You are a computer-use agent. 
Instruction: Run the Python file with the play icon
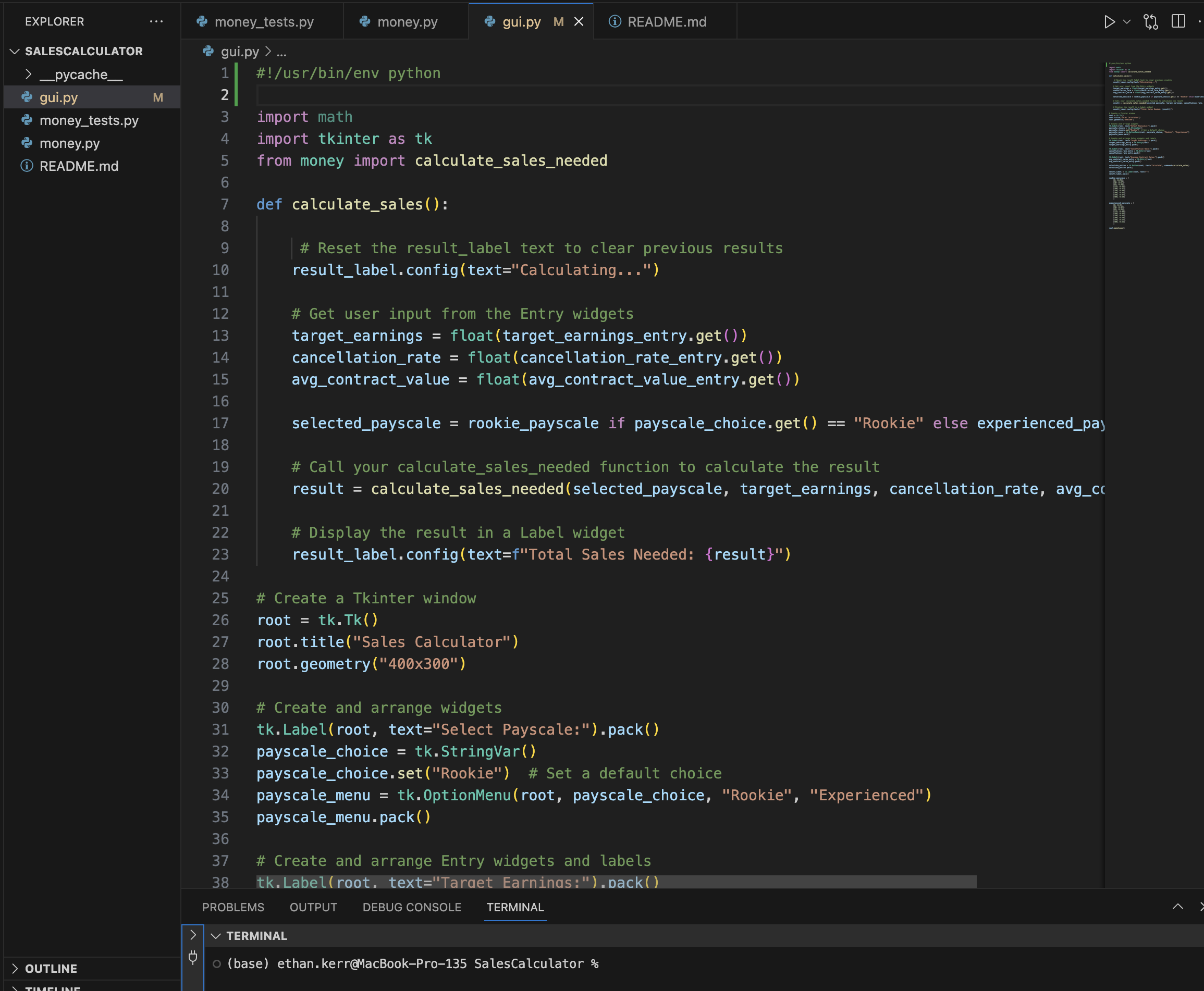point(1109,22)
